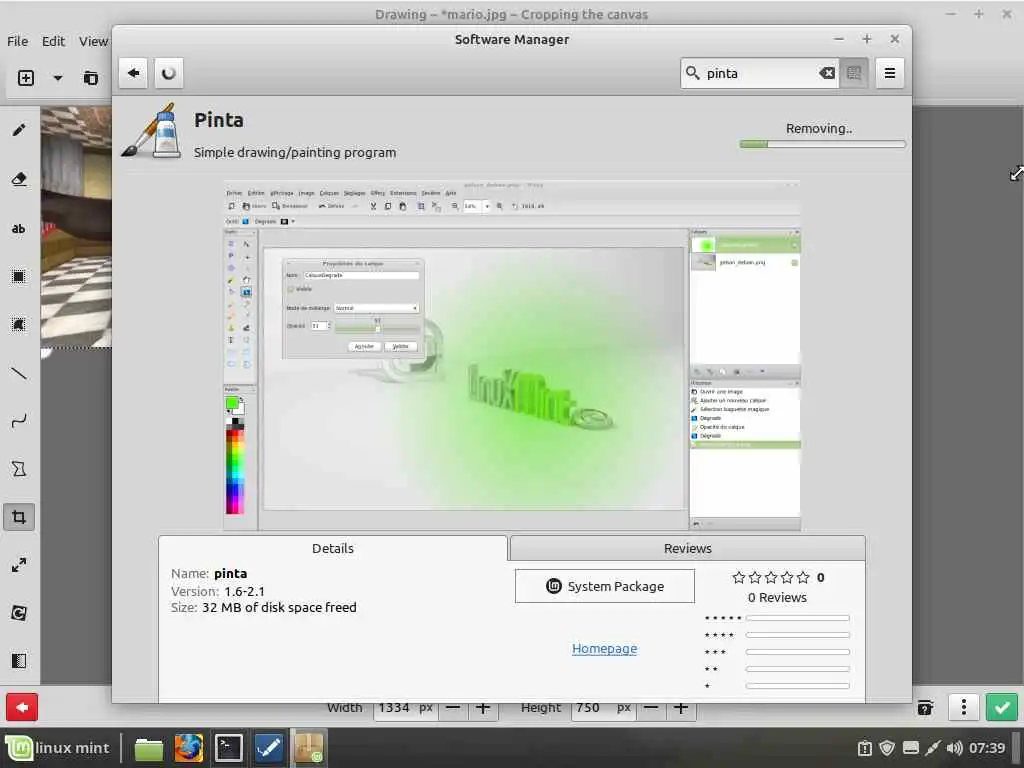Open the three-dots options menu in Drawing
The width and height of the screenshot is (1024, 768).
coord(963,707)
